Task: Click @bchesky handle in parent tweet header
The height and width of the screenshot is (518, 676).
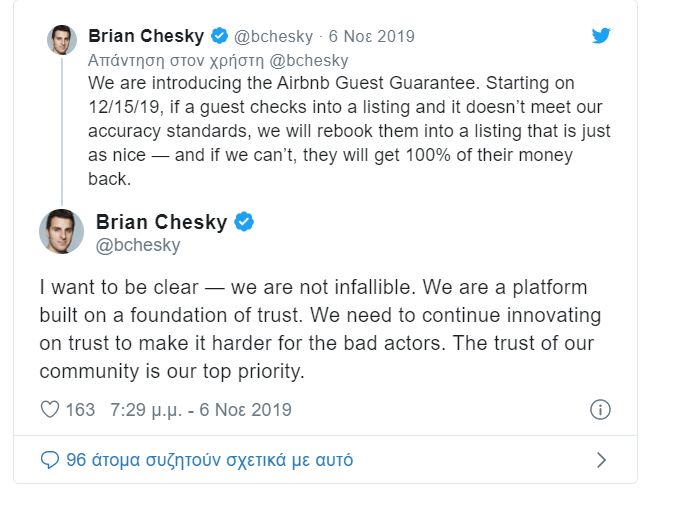Action: click(273, 37)
